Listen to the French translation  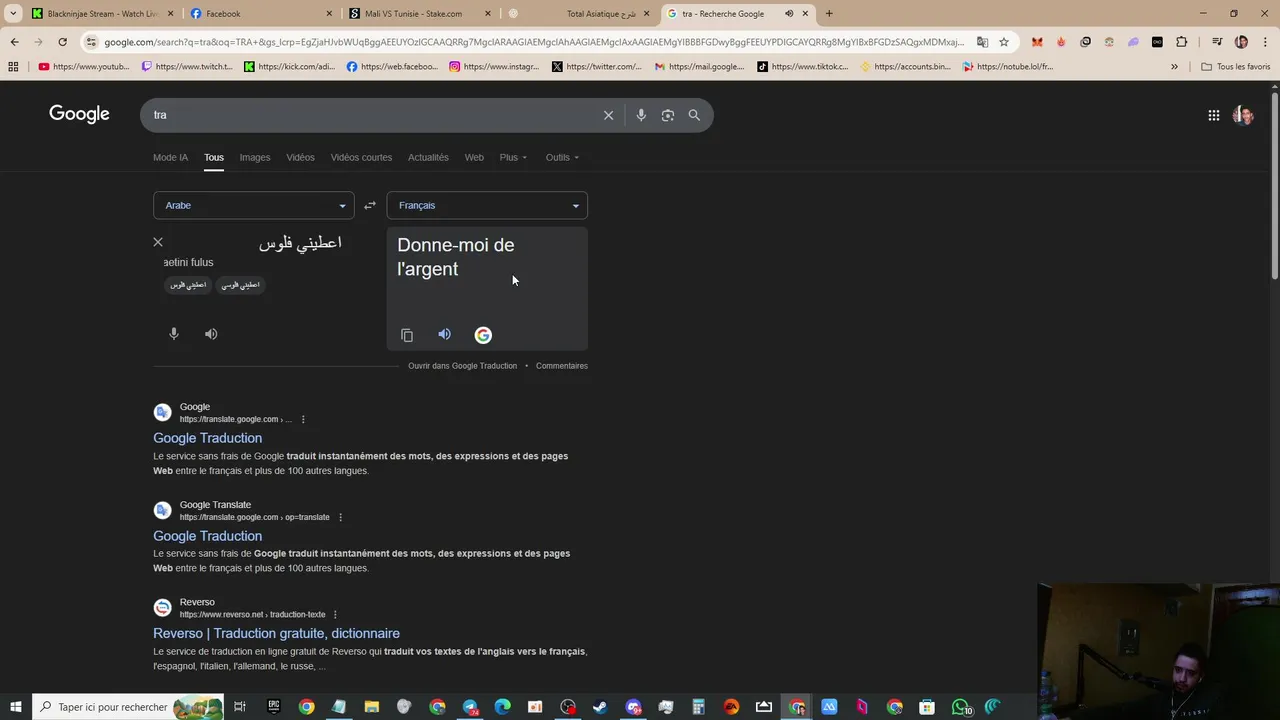[x=444, y=335]
